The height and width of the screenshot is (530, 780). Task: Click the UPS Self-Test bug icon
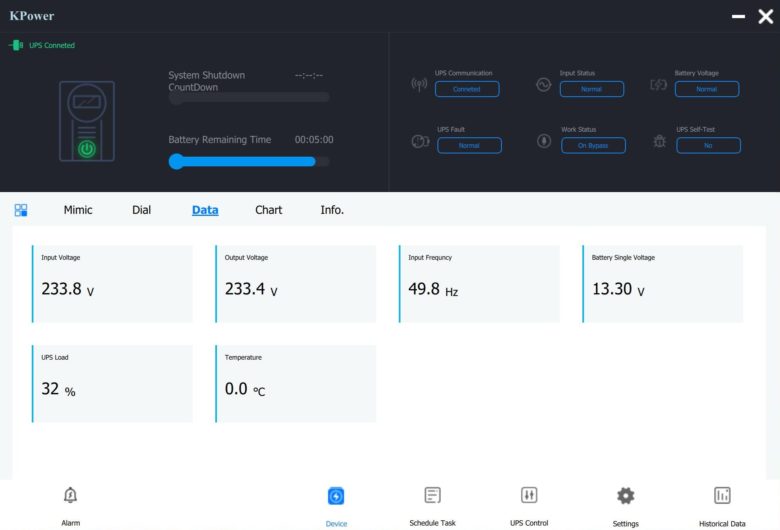click(x=659, y=141)
